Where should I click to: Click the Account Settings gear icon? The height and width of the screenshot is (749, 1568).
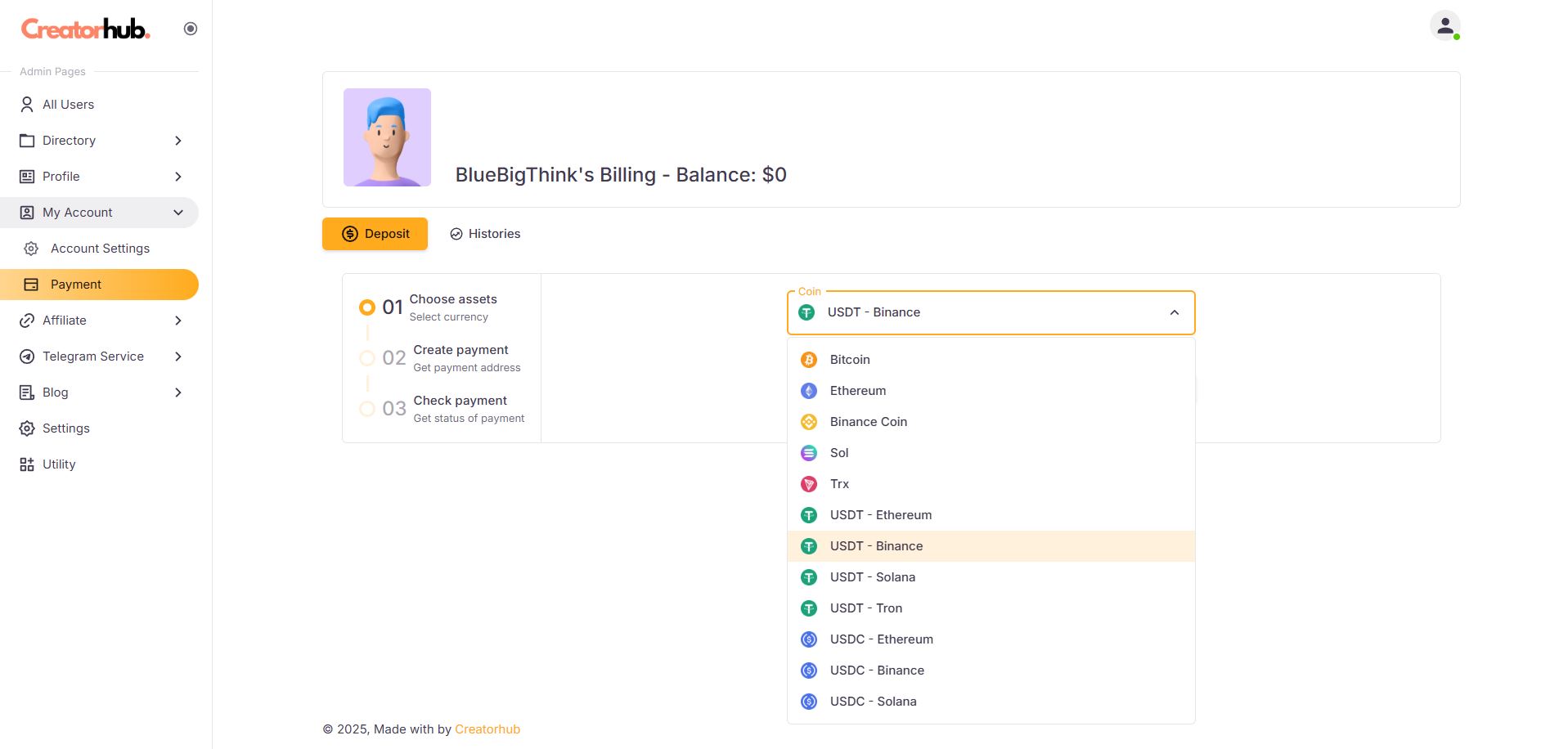pos(31,249)
